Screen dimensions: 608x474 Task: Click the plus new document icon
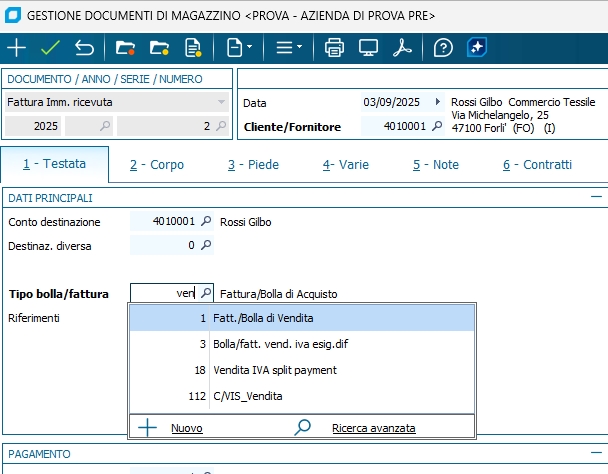(17, 48)
